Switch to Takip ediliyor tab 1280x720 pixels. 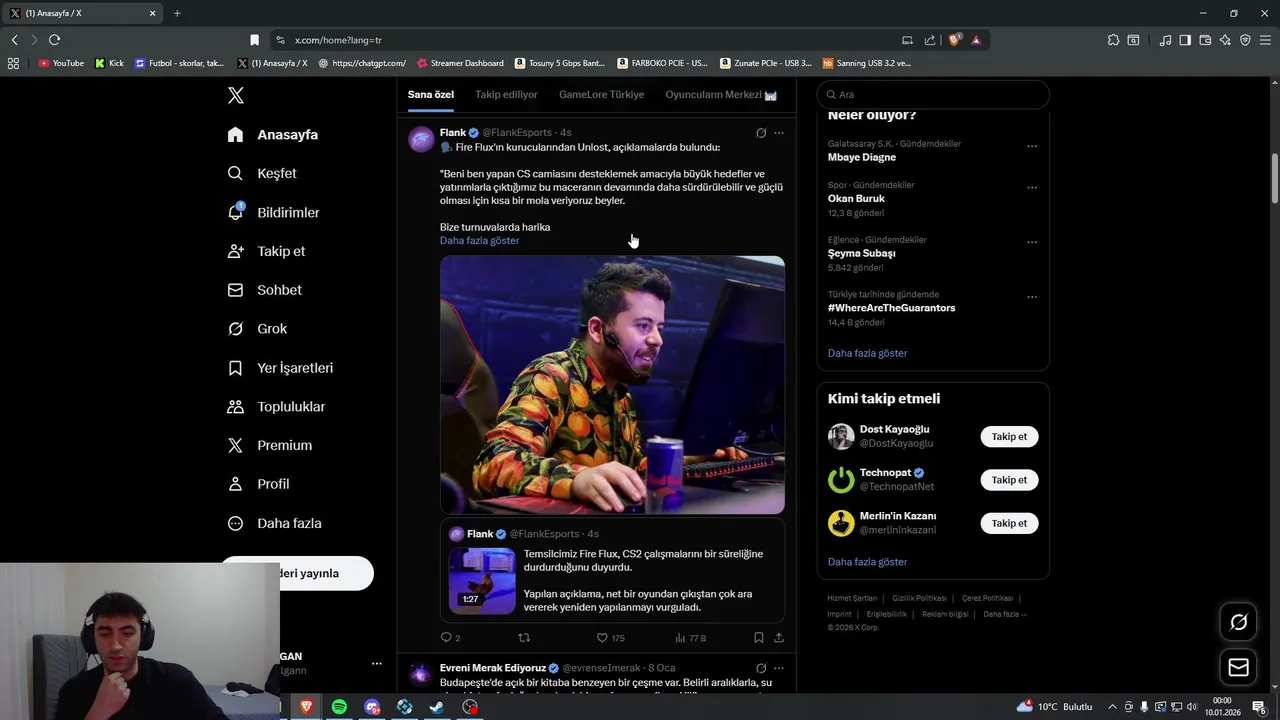506,95
